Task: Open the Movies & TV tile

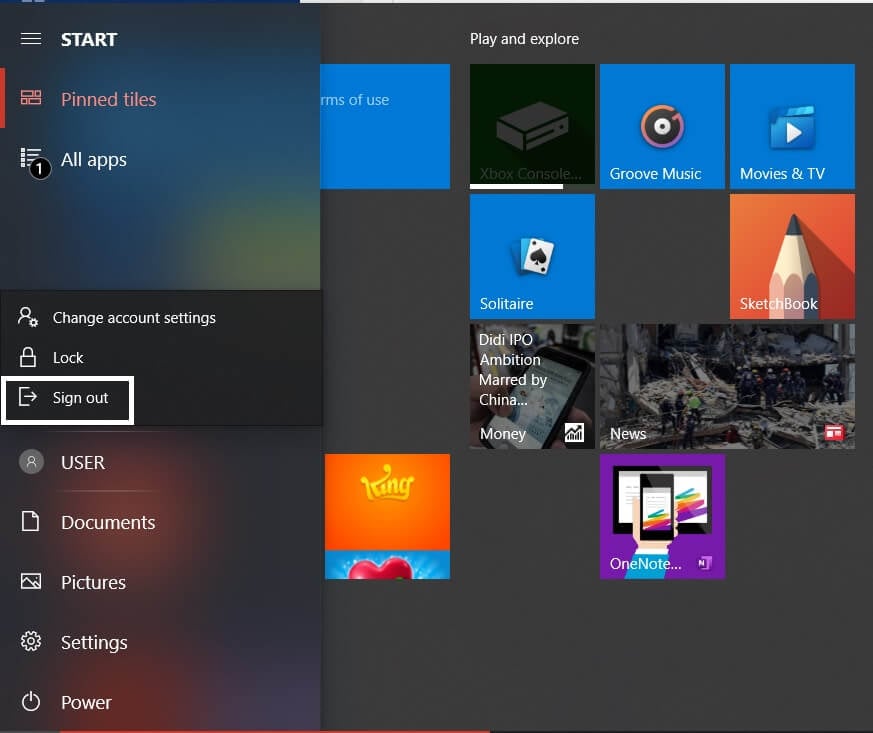Action: coord(792,126)
